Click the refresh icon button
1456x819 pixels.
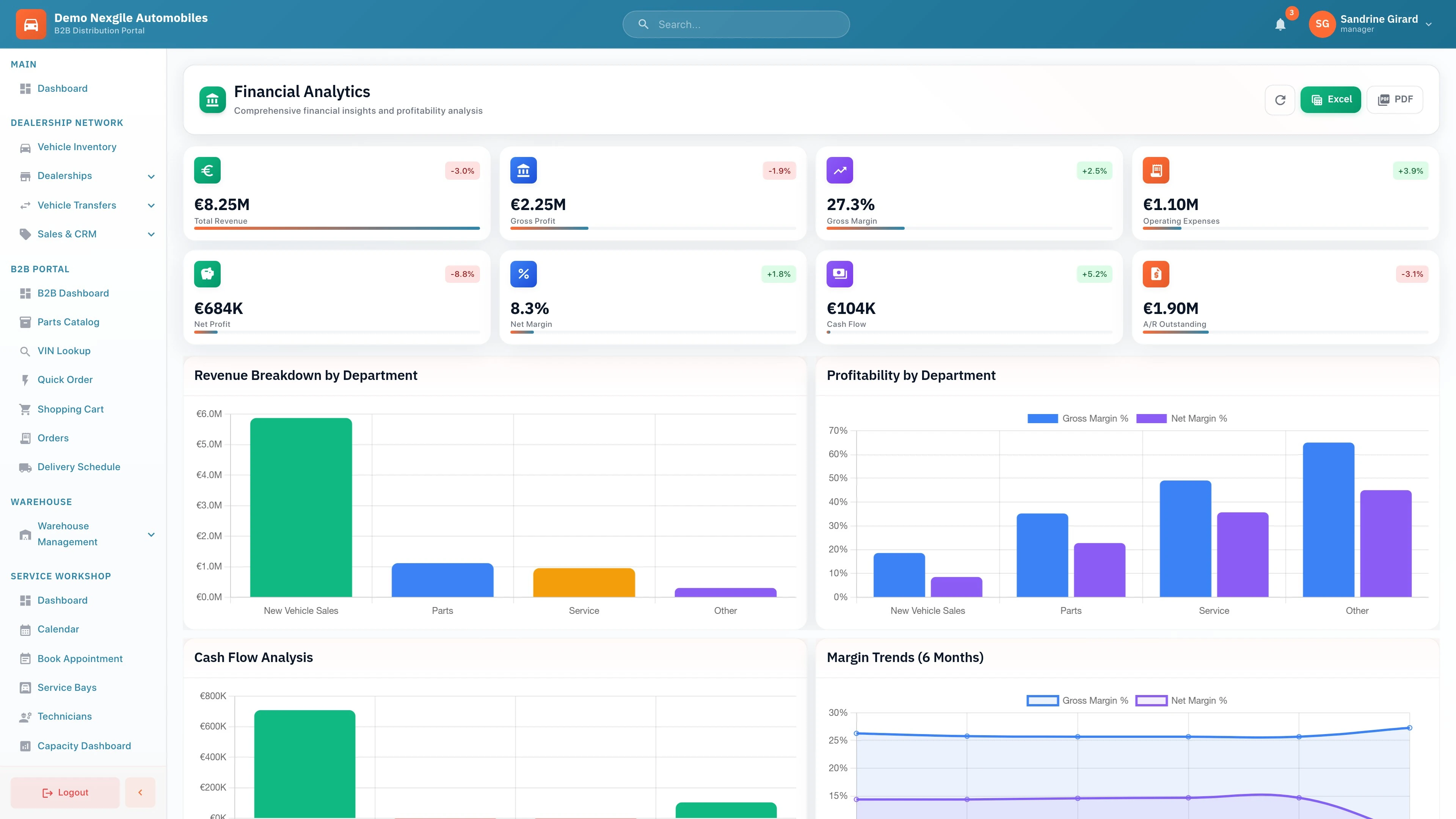click(x=1280, y=100)
